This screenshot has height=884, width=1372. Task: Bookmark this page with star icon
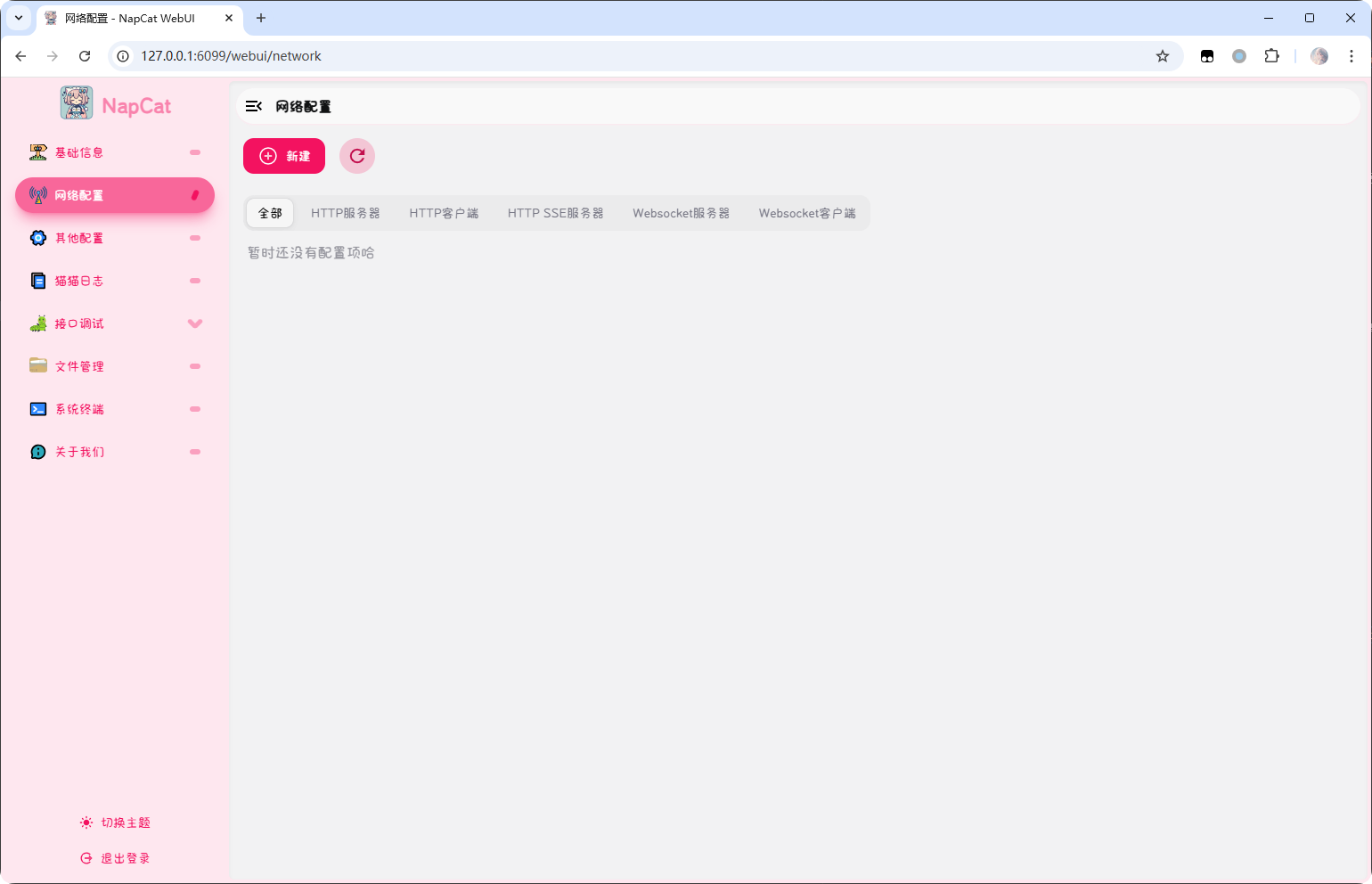click(1163, 56)
